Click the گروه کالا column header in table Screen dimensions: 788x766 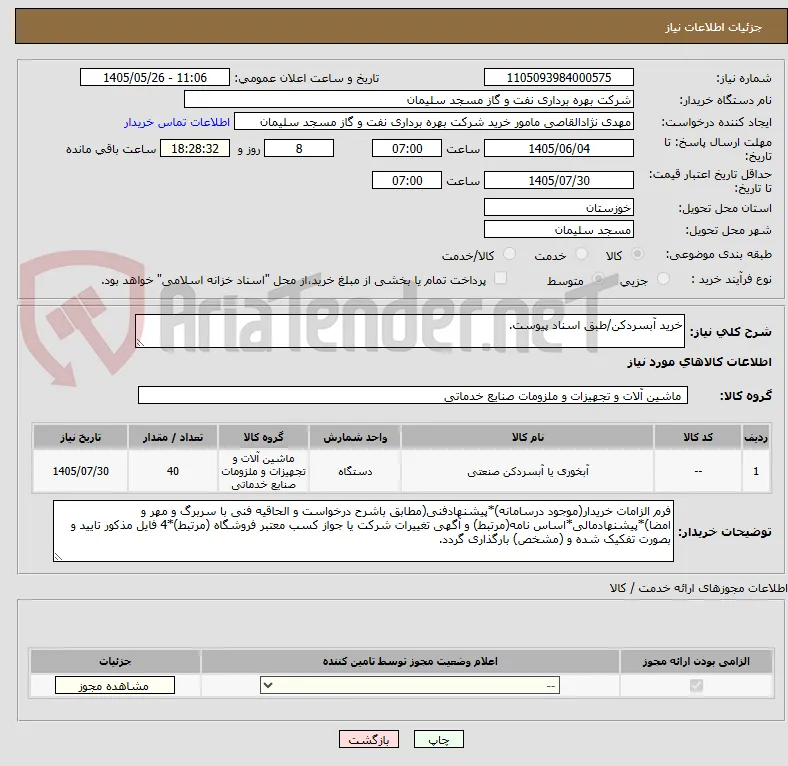tap(263, 437)
